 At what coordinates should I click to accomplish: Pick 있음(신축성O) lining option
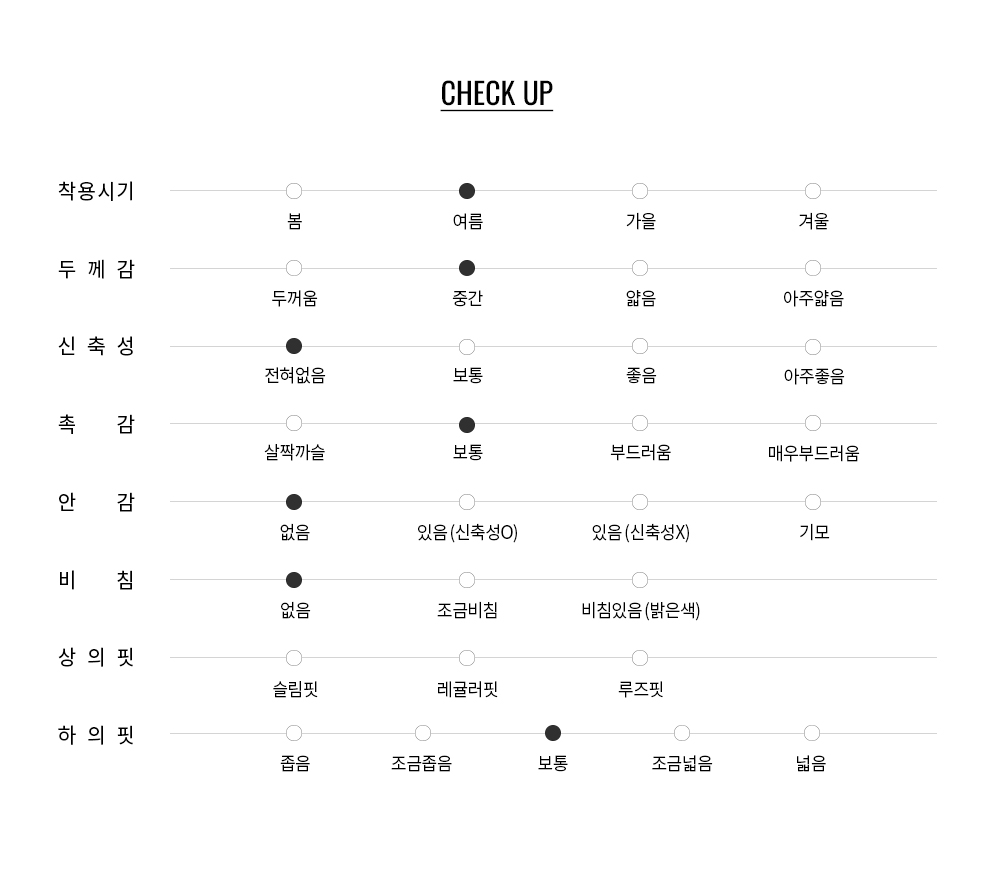(x=467, y=502)
